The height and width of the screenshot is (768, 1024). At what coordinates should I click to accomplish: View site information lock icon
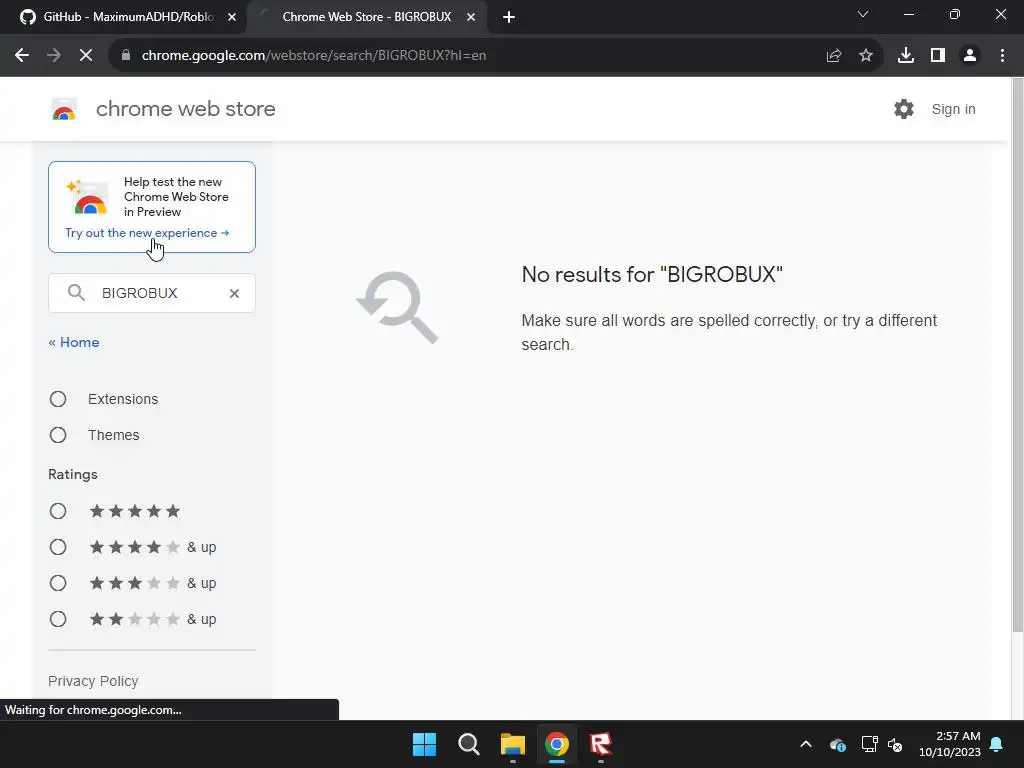[126, 56]
